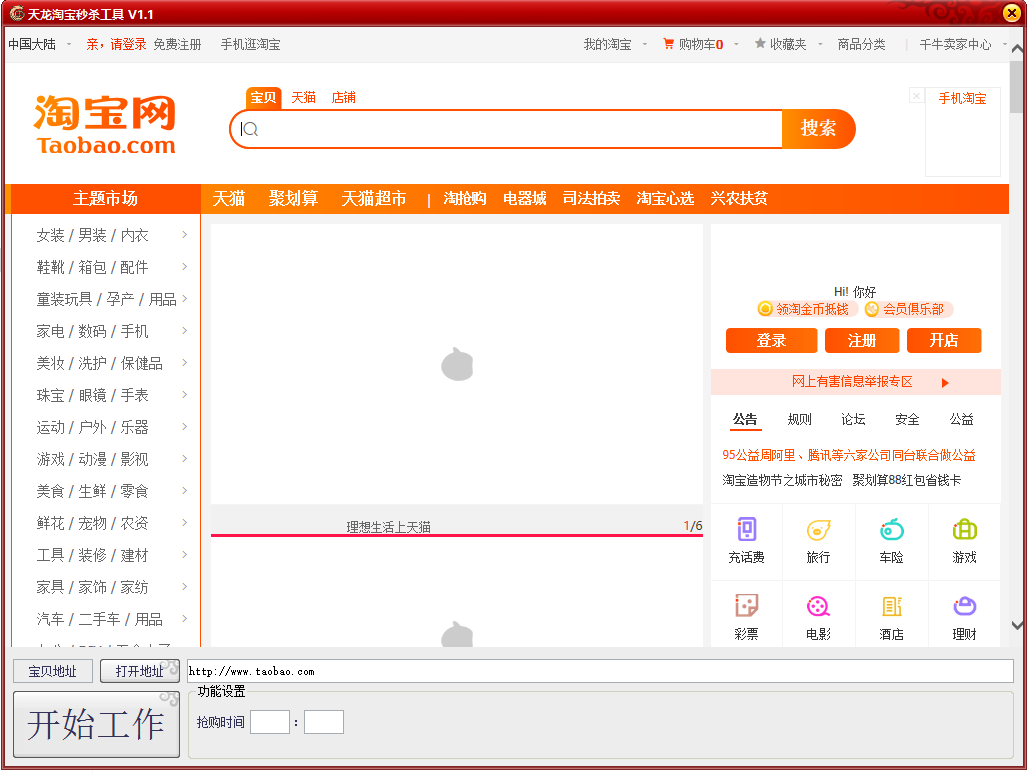Click the orange 开店 button

click(944, 340)
